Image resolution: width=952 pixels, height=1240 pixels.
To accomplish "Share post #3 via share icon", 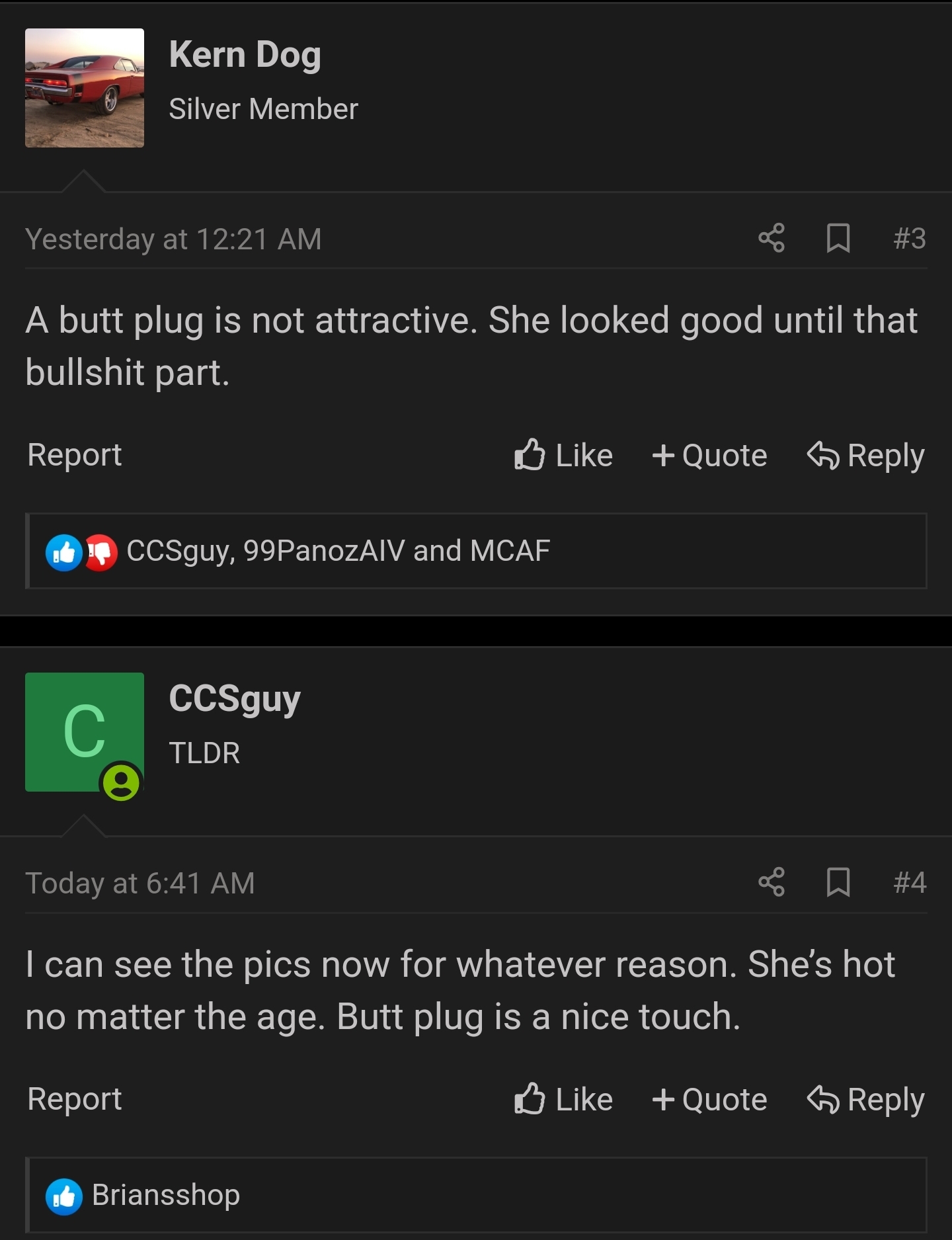I will point(771,238).
